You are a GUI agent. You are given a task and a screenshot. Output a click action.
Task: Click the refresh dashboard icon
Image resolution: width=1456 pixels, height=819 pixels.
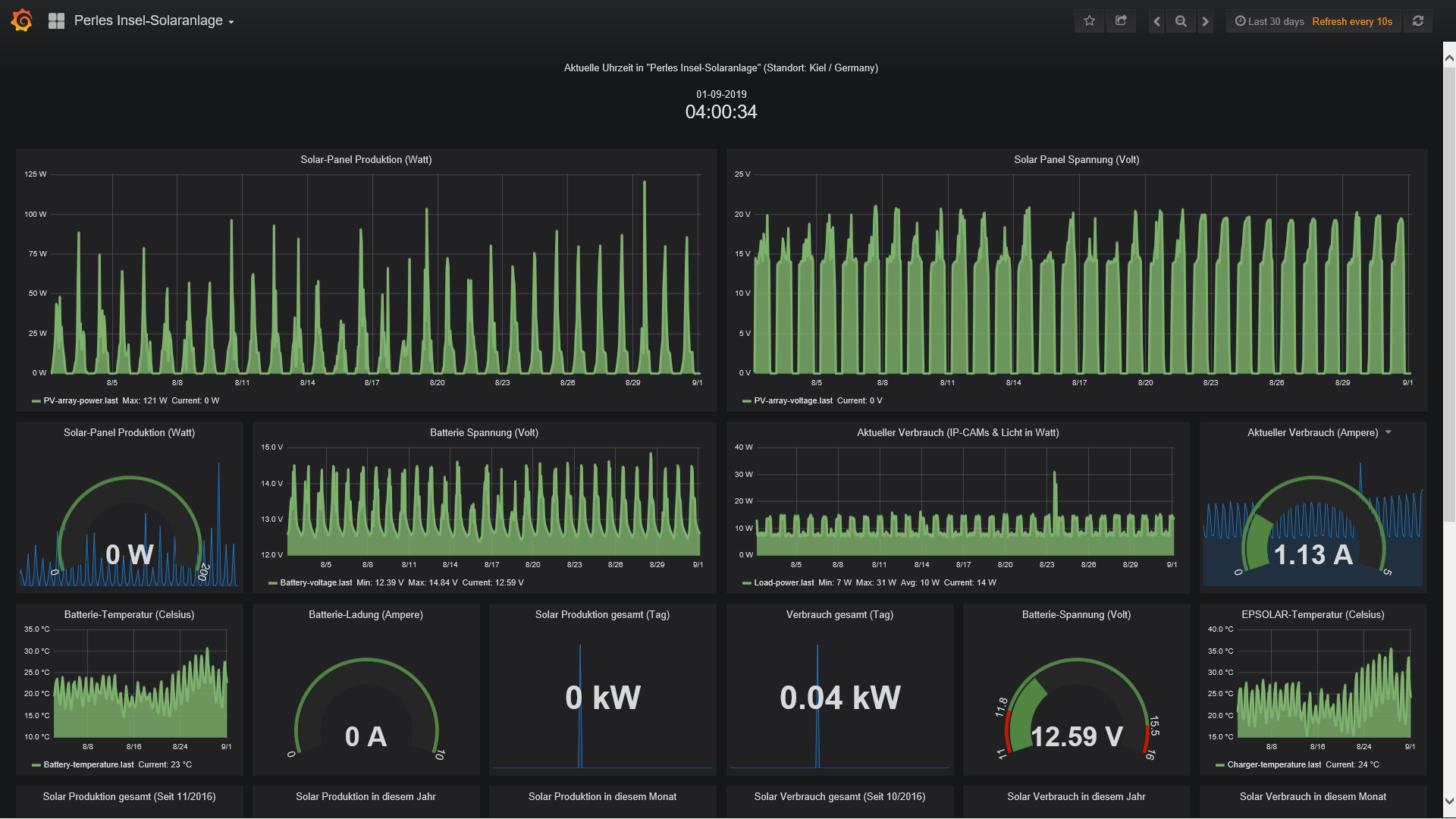1417,21
